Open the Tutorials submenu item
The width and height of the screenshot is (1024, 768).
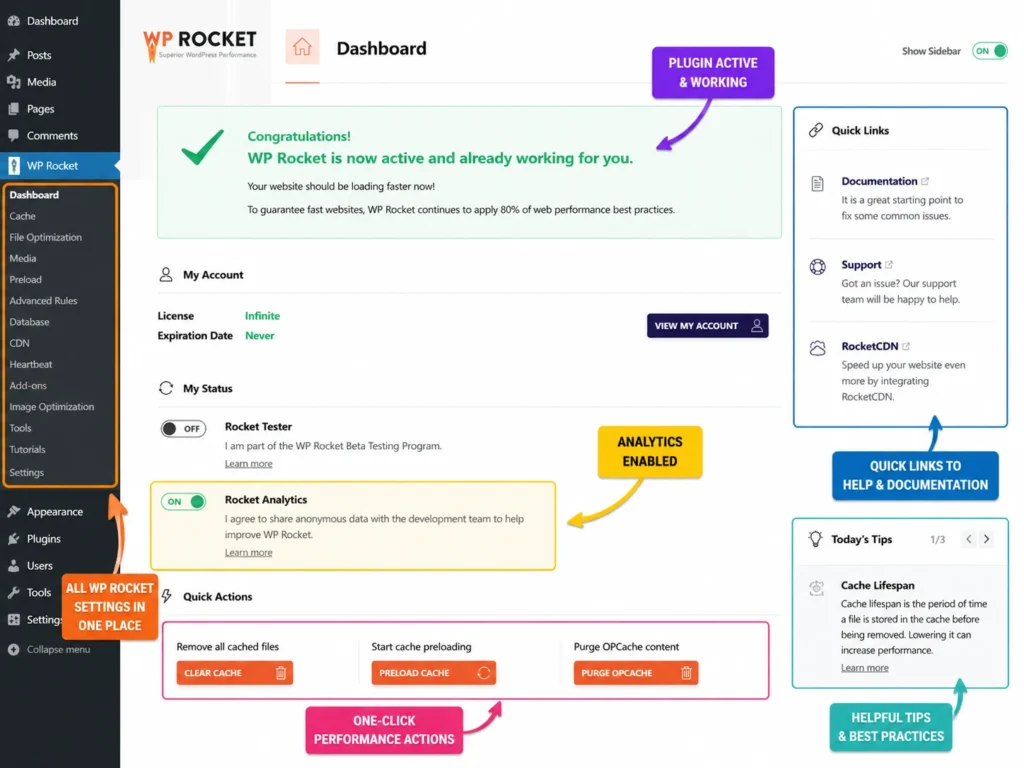(27, 449)
